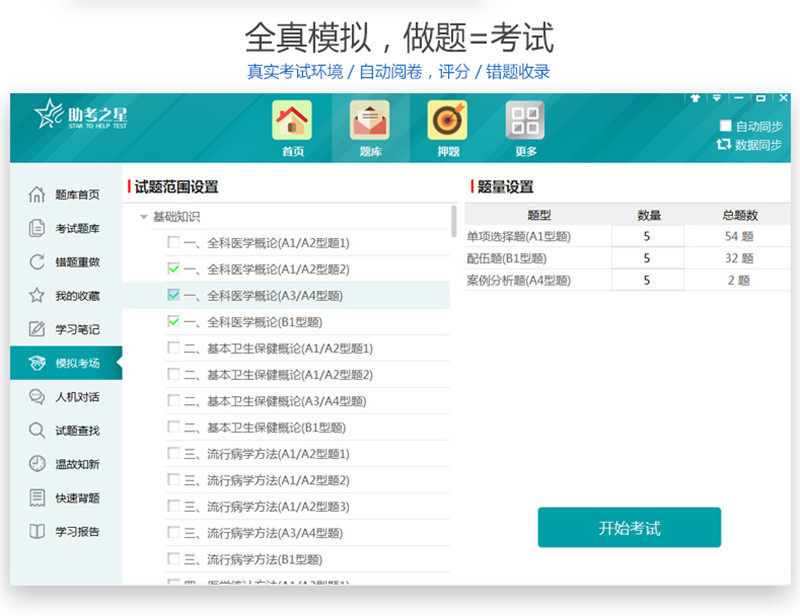The width and height of the screenshot is (800, 616).
Task: Select 我的收藏 in the sidebar
Action: coord(66,295)
